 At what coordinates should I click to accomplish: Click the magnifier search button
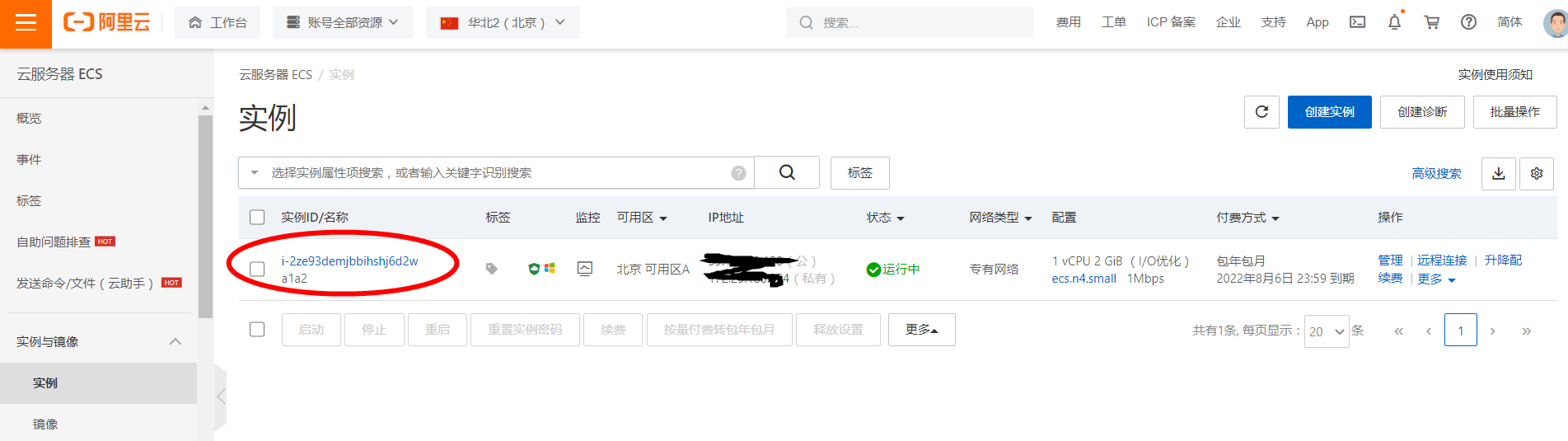coord(787,172)
